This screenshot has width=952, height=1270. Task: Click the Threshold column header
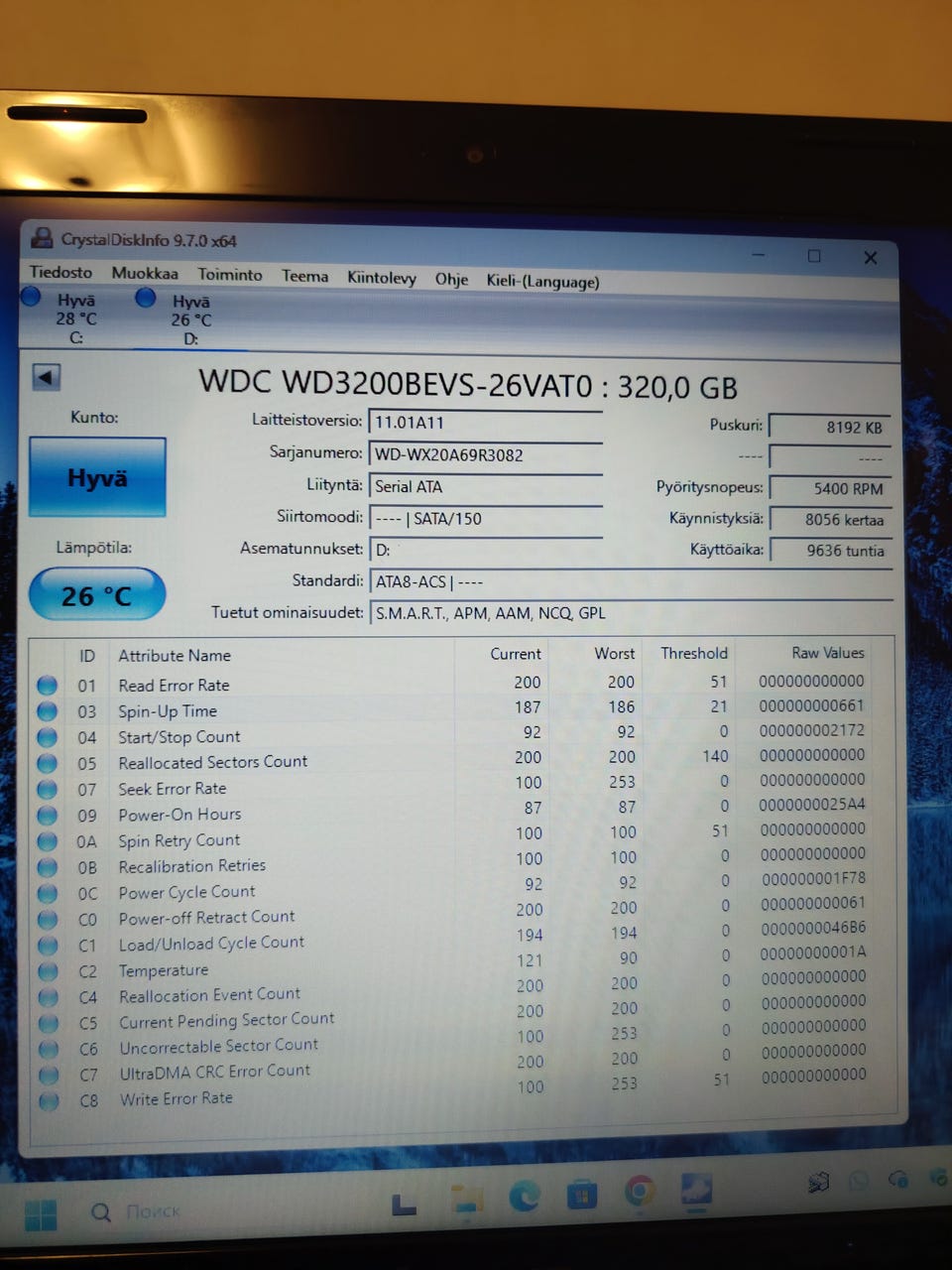694,653
